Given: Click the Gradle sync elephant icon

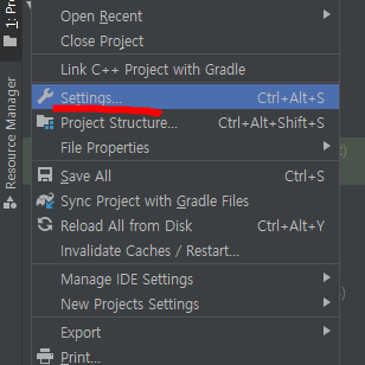Looking at the screenshot, I should 45,200.
